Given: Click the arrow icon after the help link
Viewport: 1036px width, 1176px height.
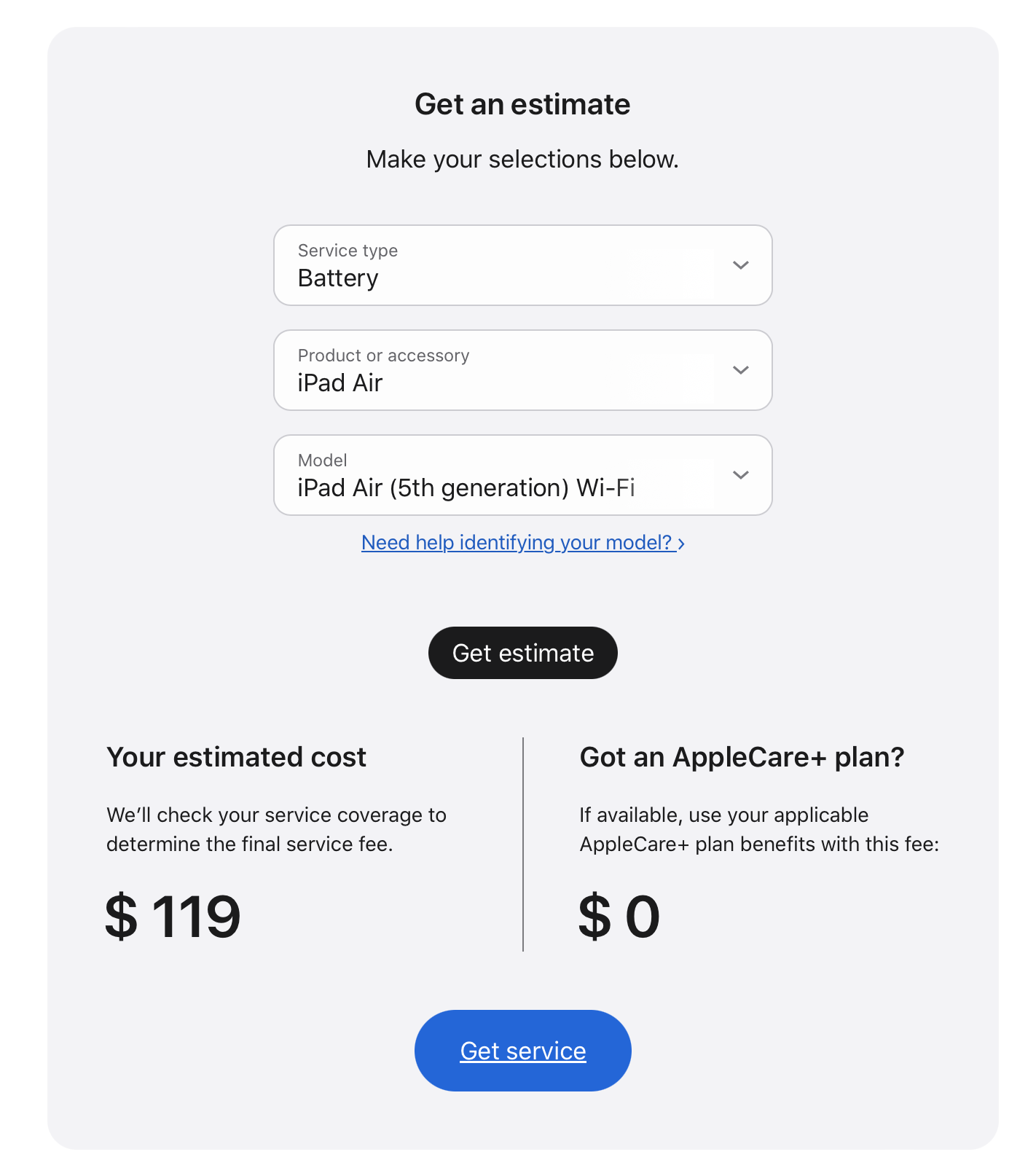Looking at the screenshot, I should click(x=681, y=544).
